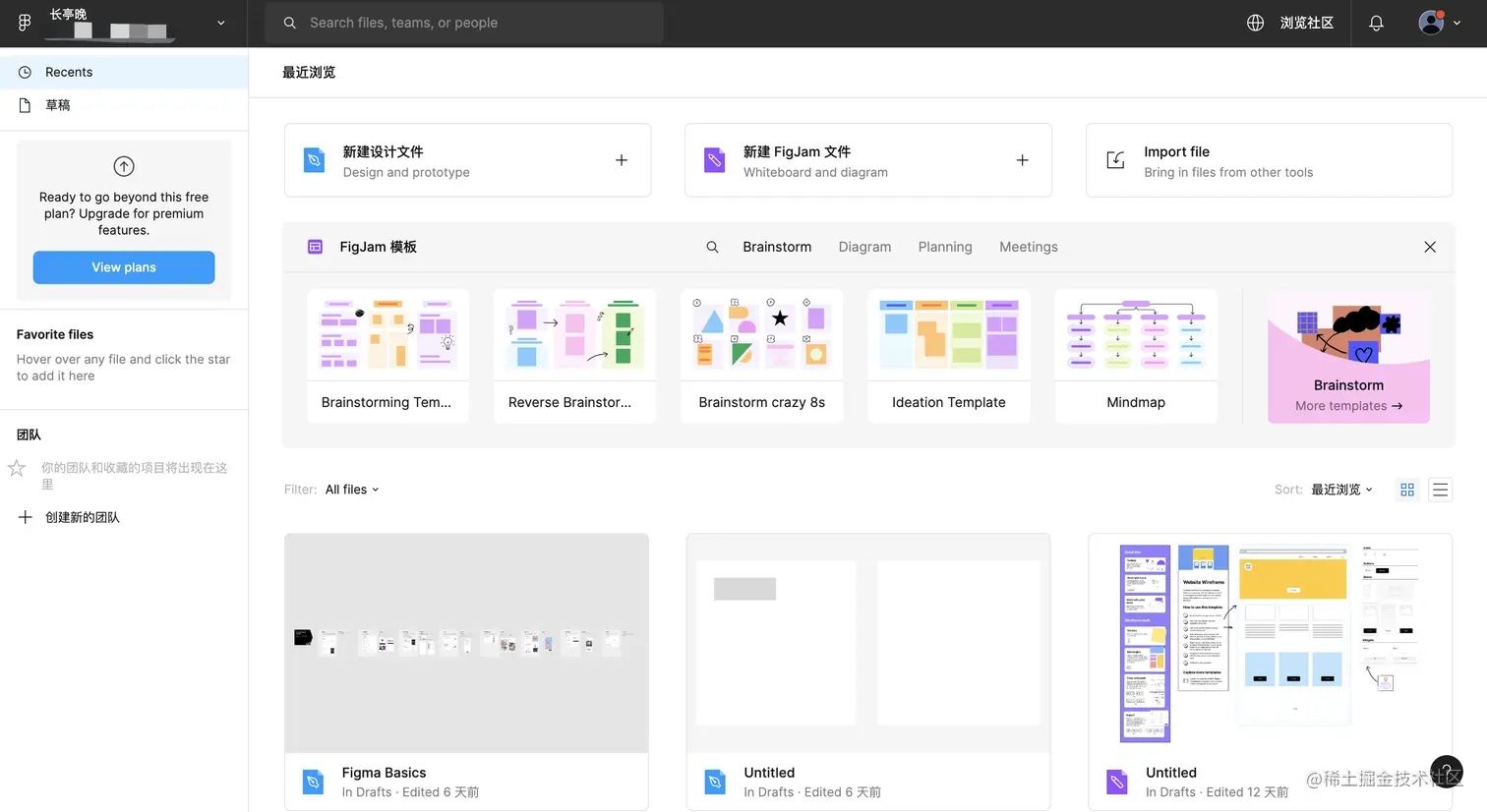Click the blue design file icon
This screenshot has height=812, width=1487.
point(314,160)
